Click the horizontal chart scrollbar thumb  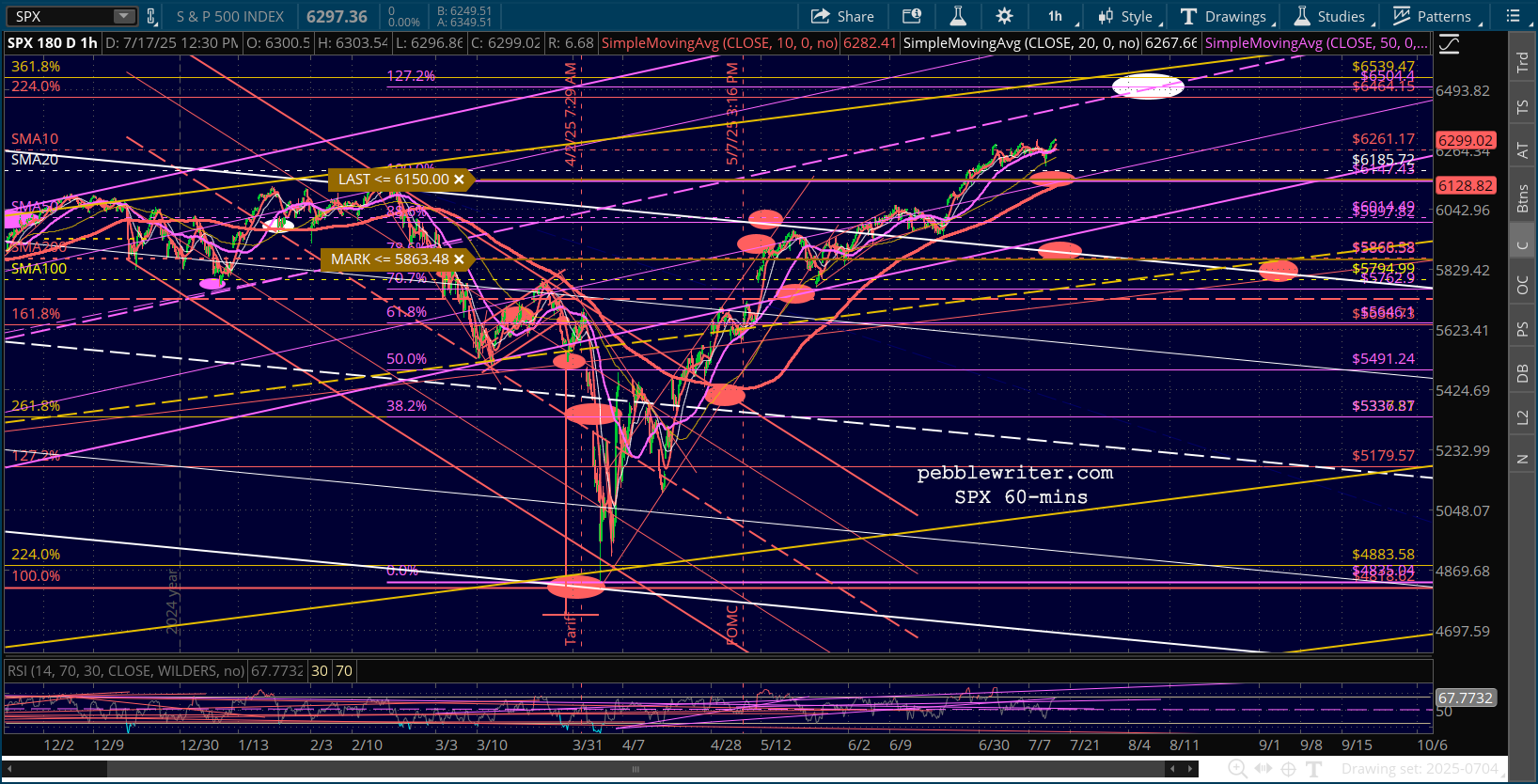(636, 769)
